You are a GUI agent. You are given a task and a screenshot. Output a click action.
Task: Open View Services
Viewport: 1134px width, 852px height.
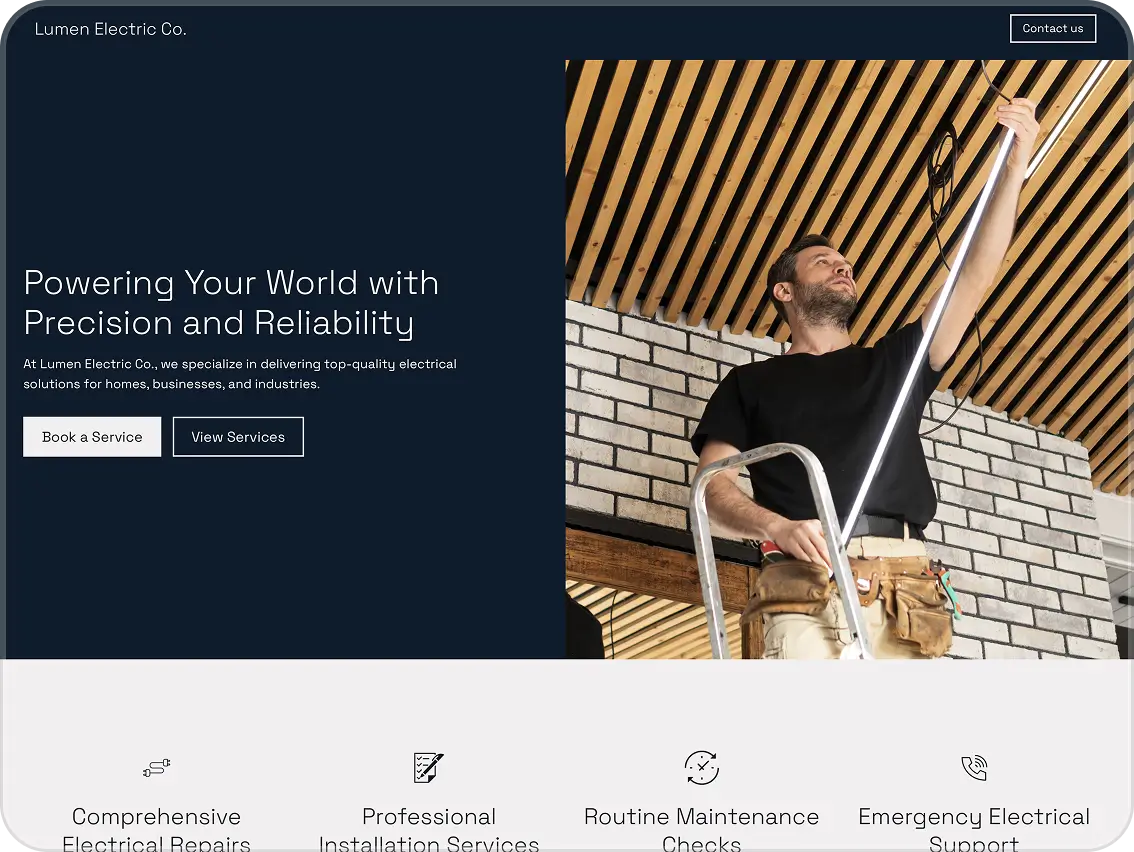(x=238, y=436)
